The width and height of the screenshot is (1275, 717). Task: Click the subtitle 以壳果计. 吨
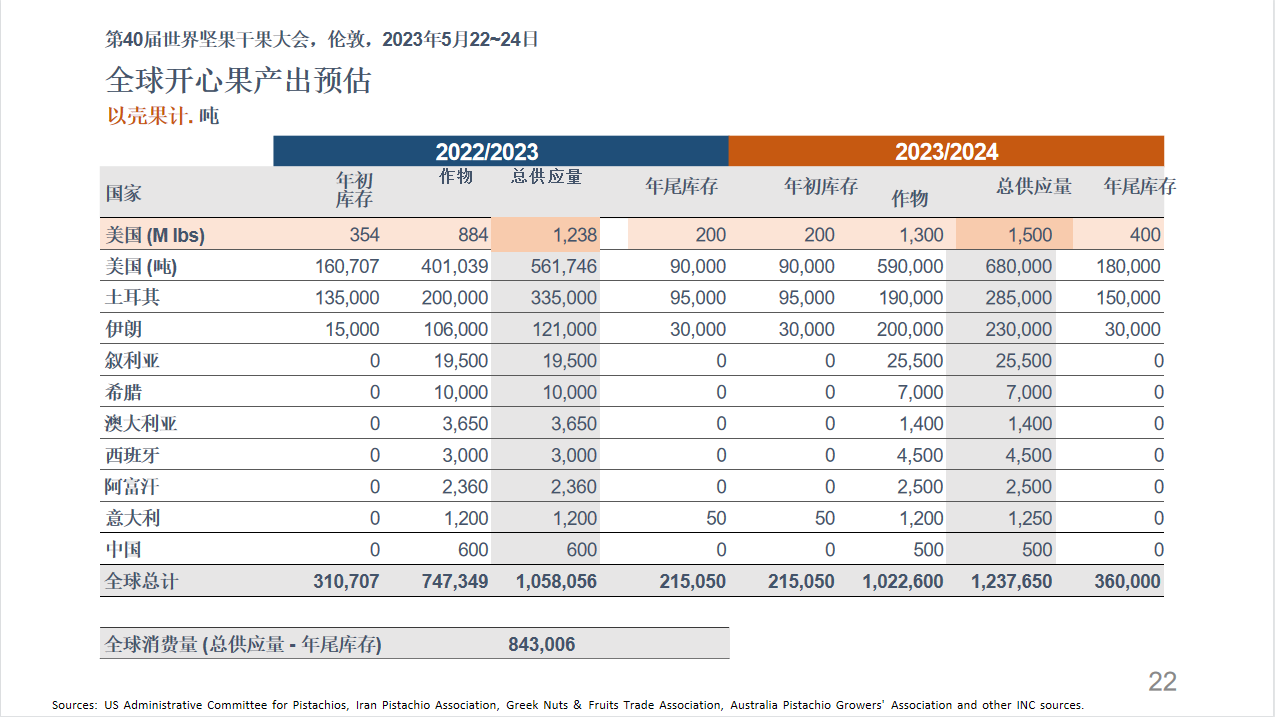tap(163, 116)
